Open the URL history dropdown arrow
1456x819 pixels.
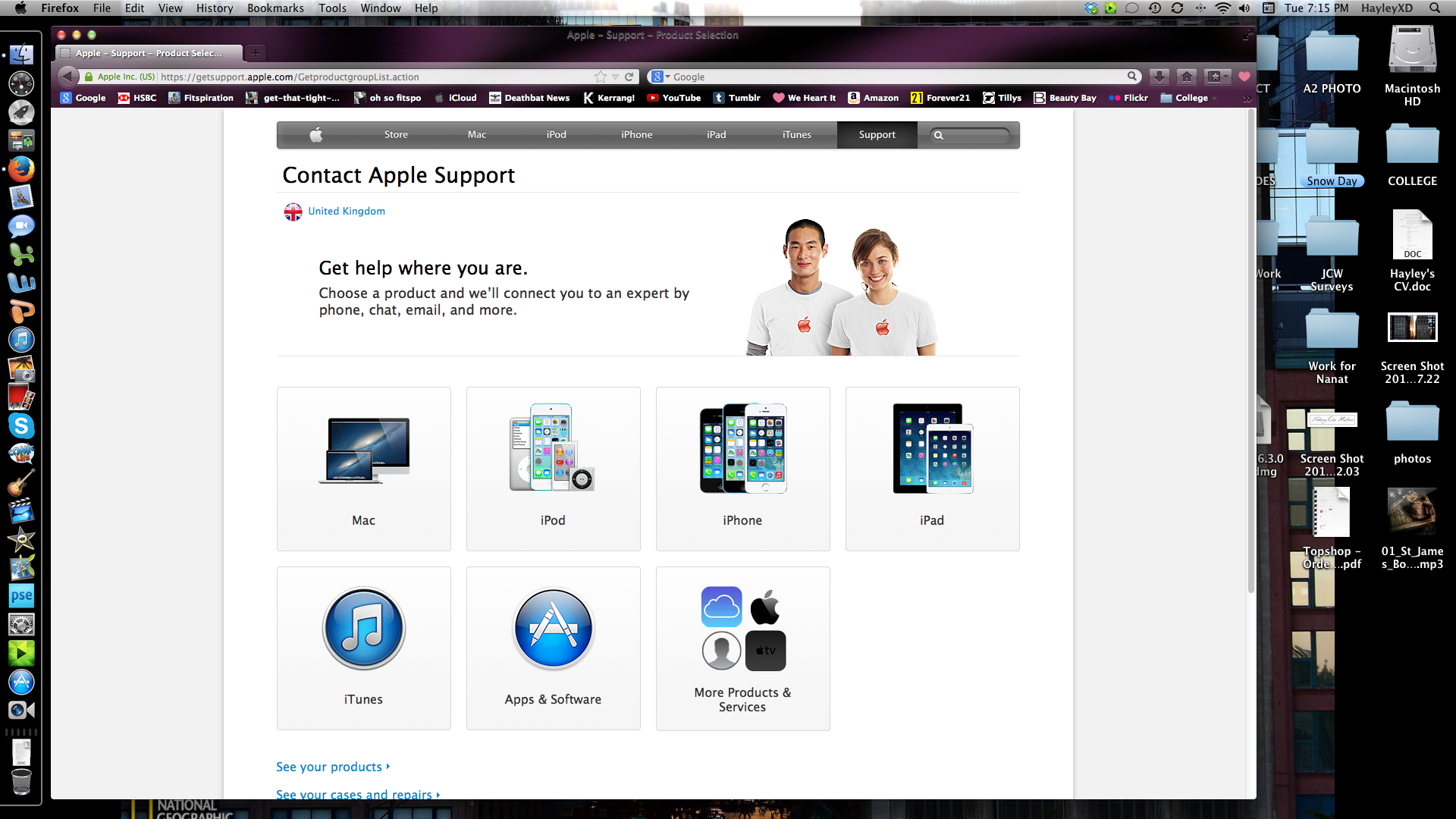616,77
